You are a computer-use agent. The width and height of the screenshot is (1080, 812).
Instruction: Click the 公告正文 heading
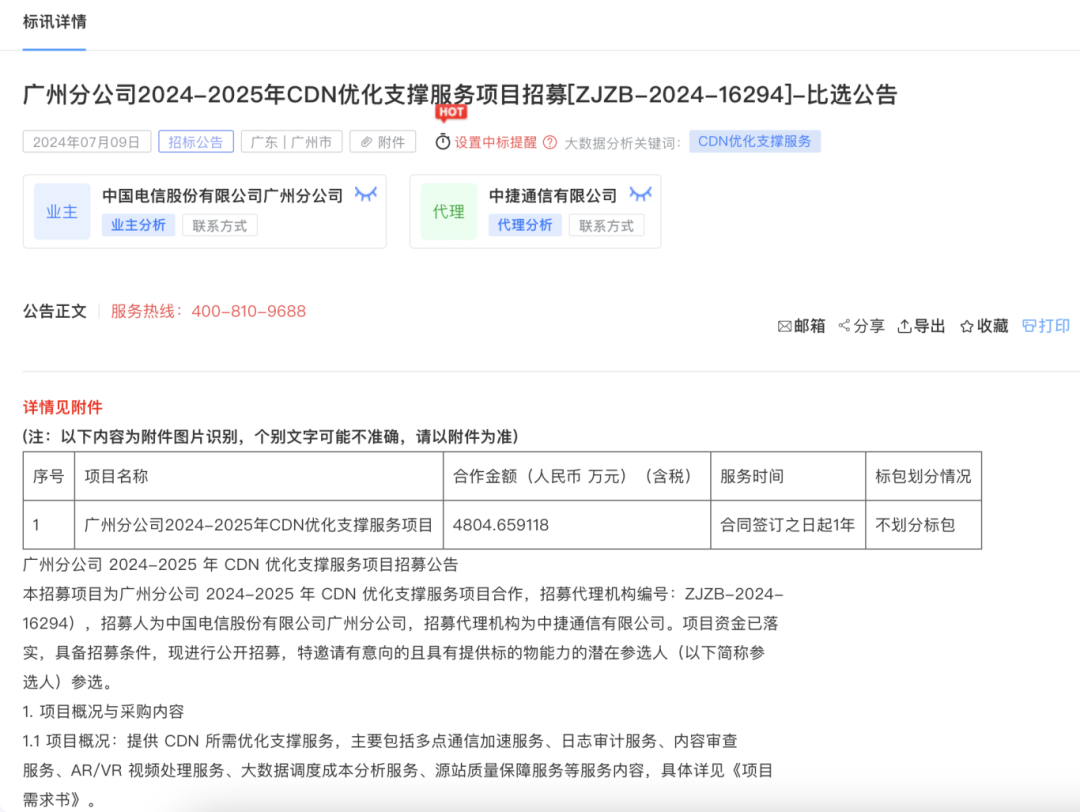point(55,311)
